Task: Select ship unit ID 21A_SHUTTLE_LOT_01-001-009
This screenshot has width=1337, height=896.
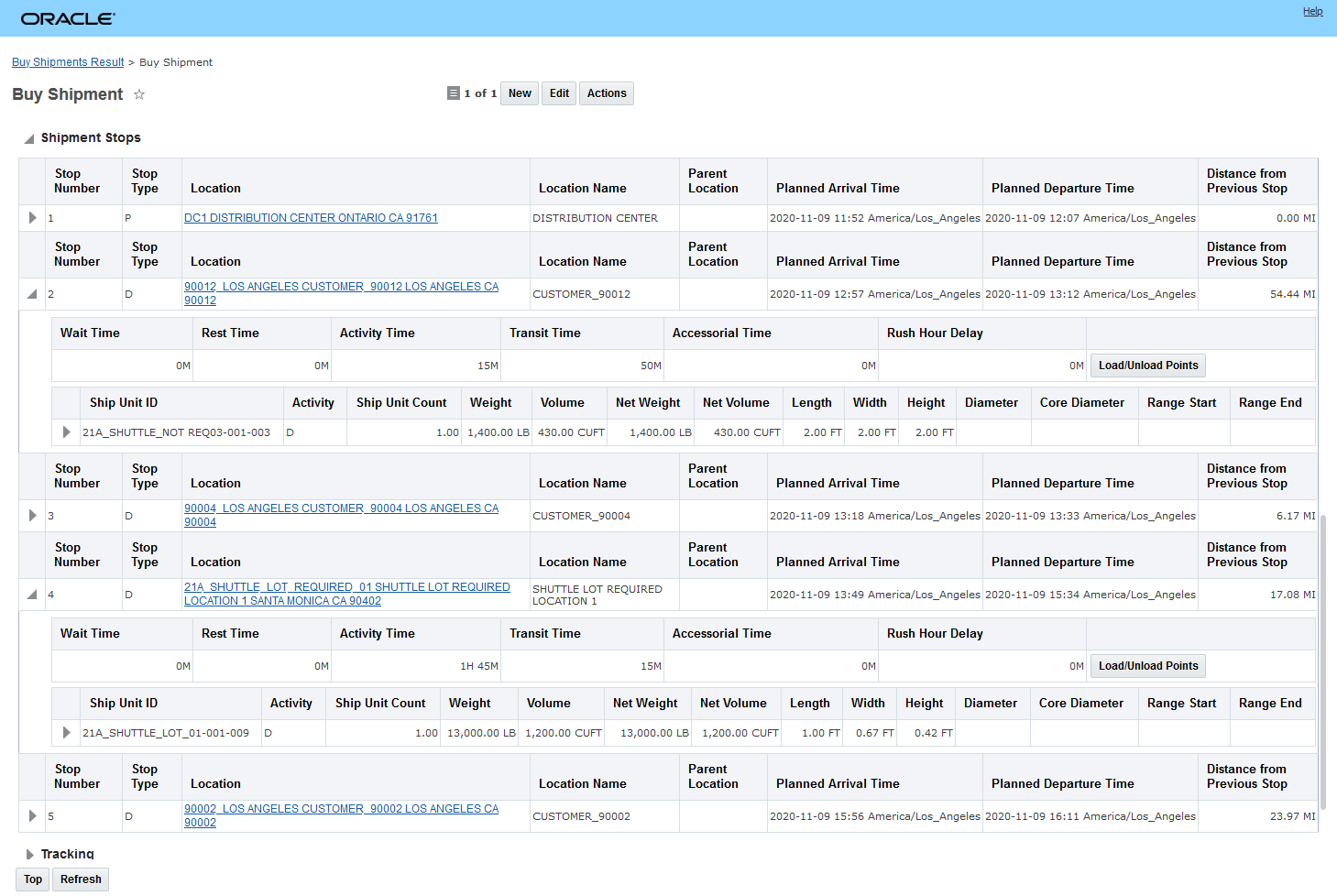Action: pyautogui.click(x=166, y=733)
